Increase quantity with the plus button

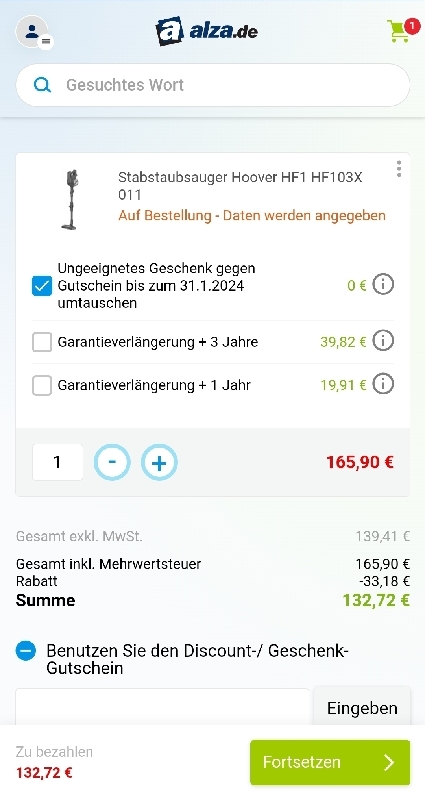coord(159,462)
